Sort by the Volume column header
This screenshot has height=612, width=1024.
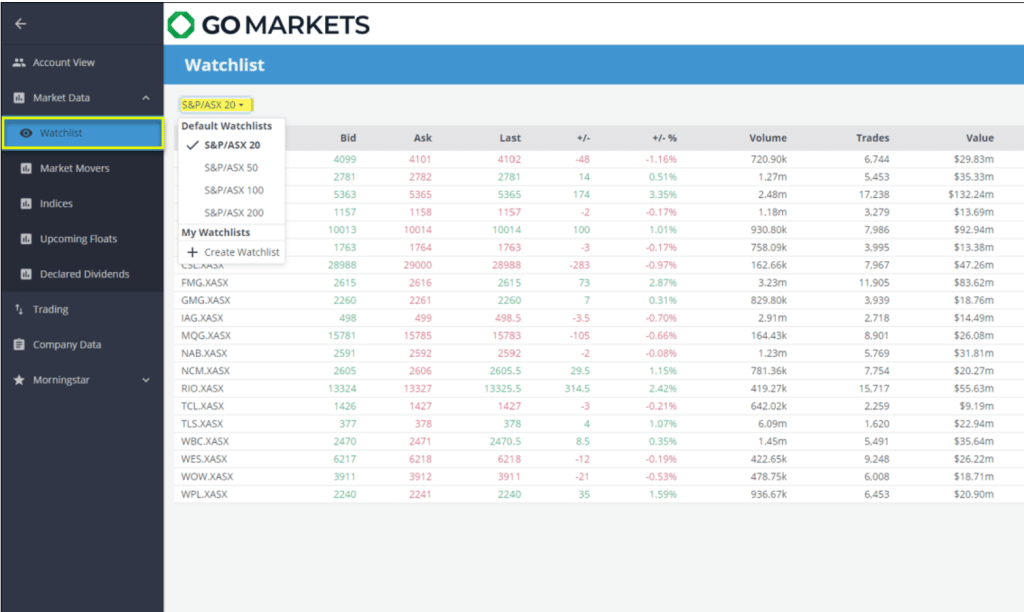768,138
